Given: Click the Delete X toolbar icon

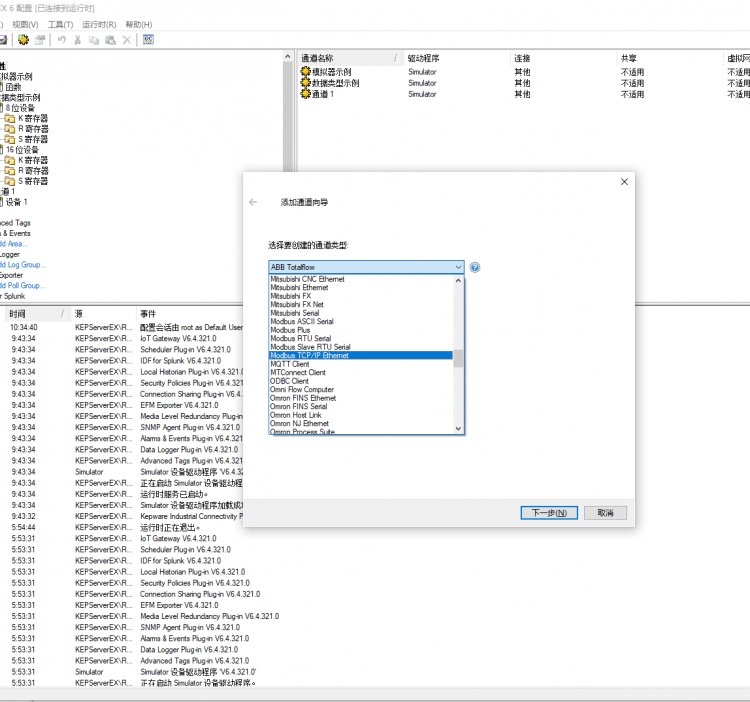Looking at the screenshot, I should point(127,40).
